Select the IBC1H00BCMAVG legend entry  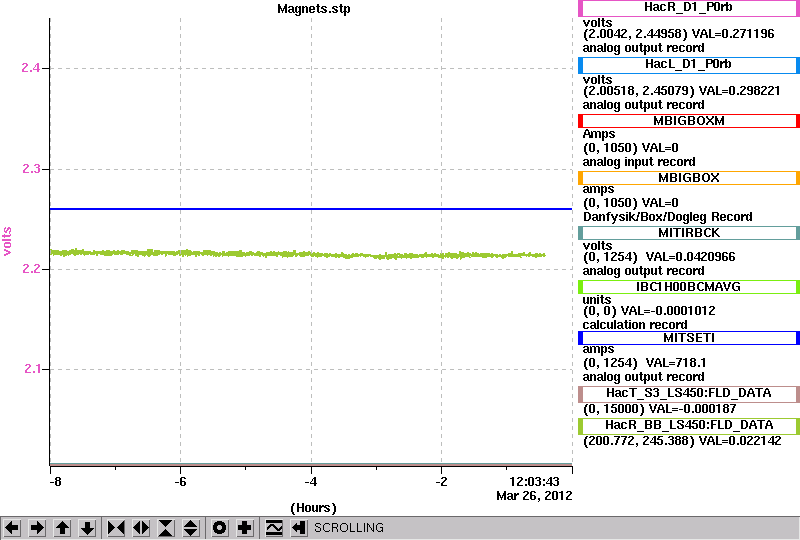(x=688, y=287)
